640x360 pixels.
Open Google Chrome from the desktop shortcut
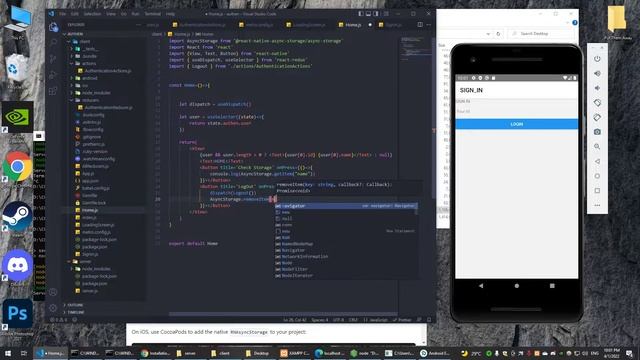coord(17,167)
